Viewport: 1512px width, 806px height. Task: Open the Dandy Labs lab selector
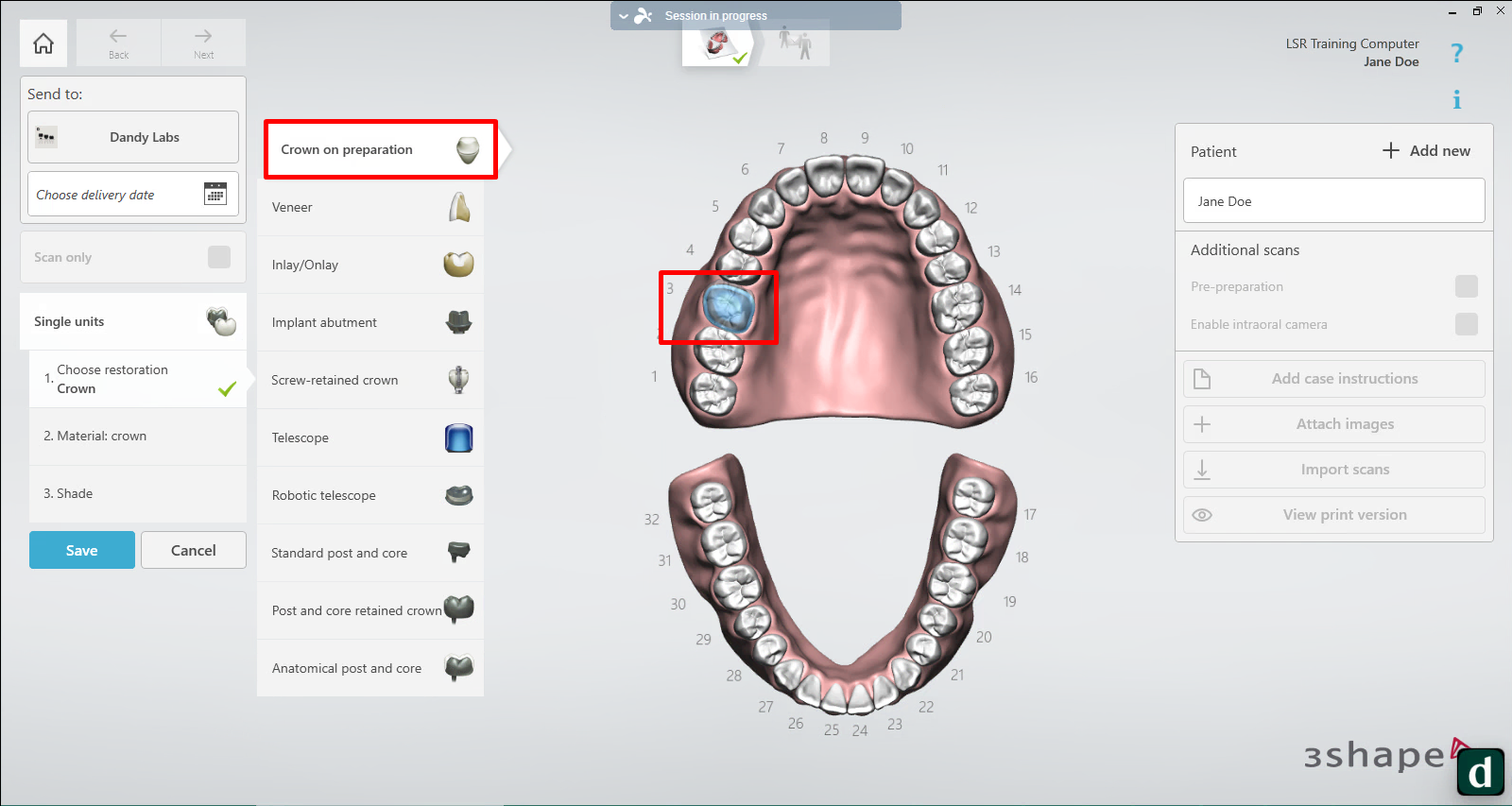[133, 137]
